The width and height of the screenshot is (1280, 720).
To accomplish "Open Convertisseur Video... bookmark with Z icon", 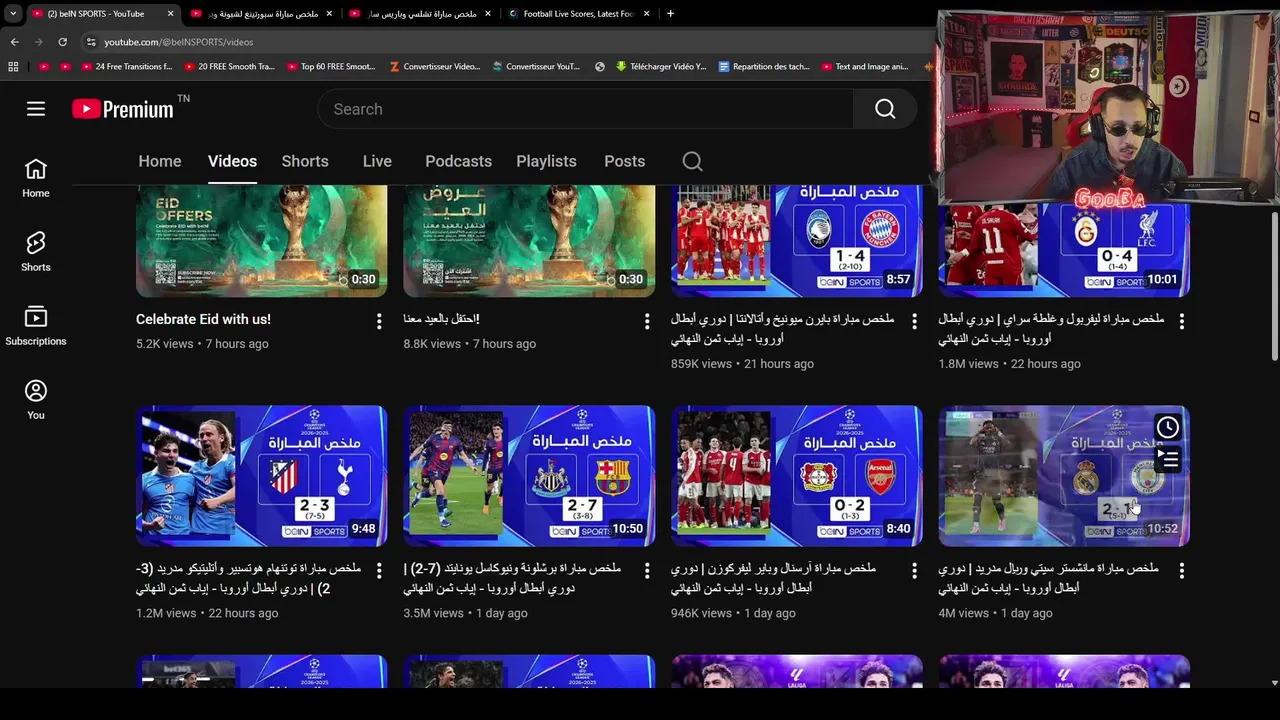I will pos(435,67).
